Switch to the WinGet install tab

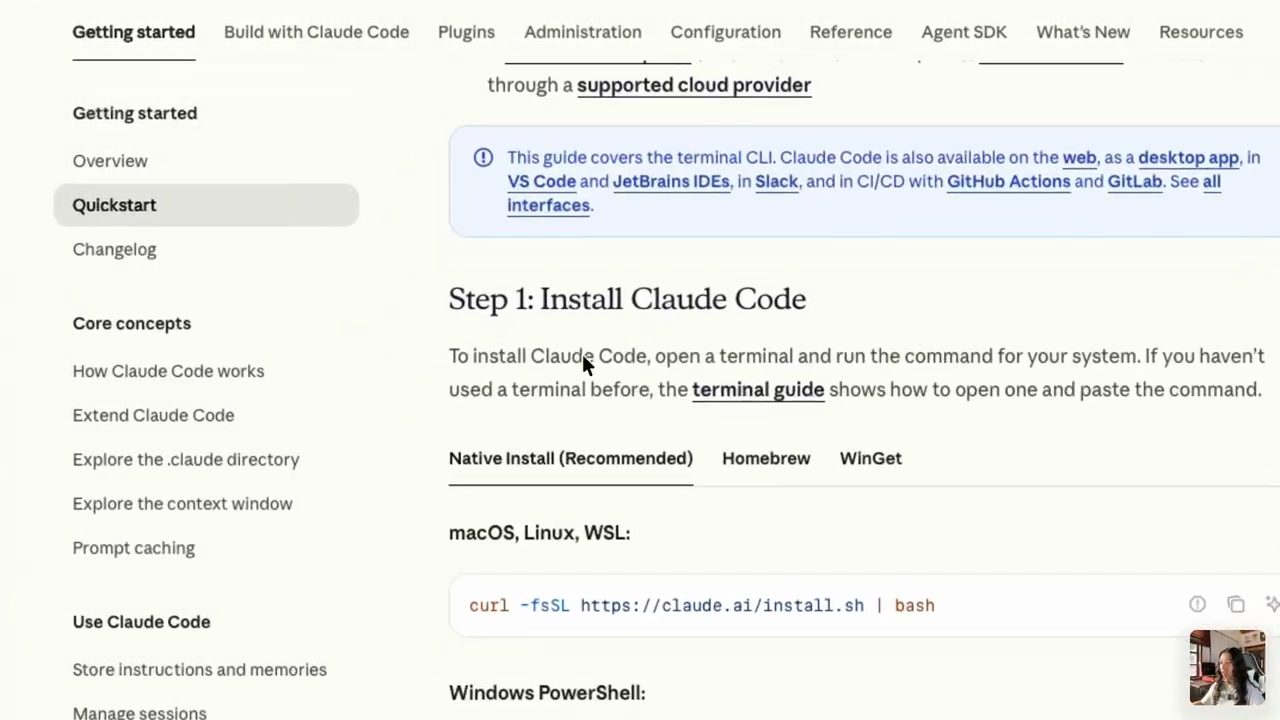tap(871, 458)
